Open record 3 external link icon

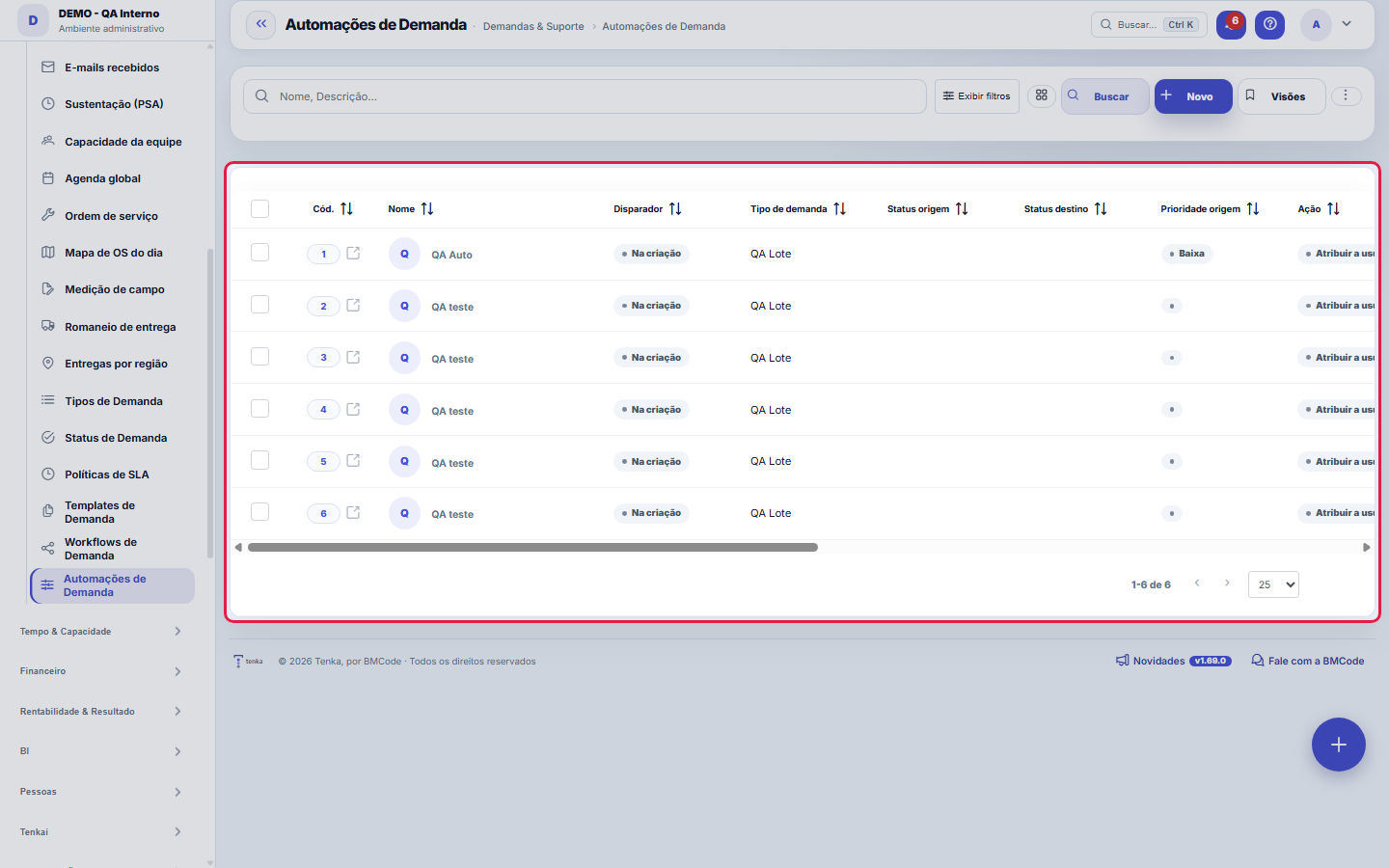click(x=353, y=357)
